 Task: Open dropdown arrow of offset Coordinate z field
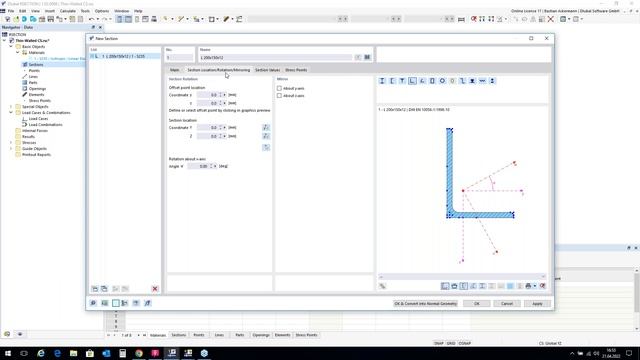point(224,103)
